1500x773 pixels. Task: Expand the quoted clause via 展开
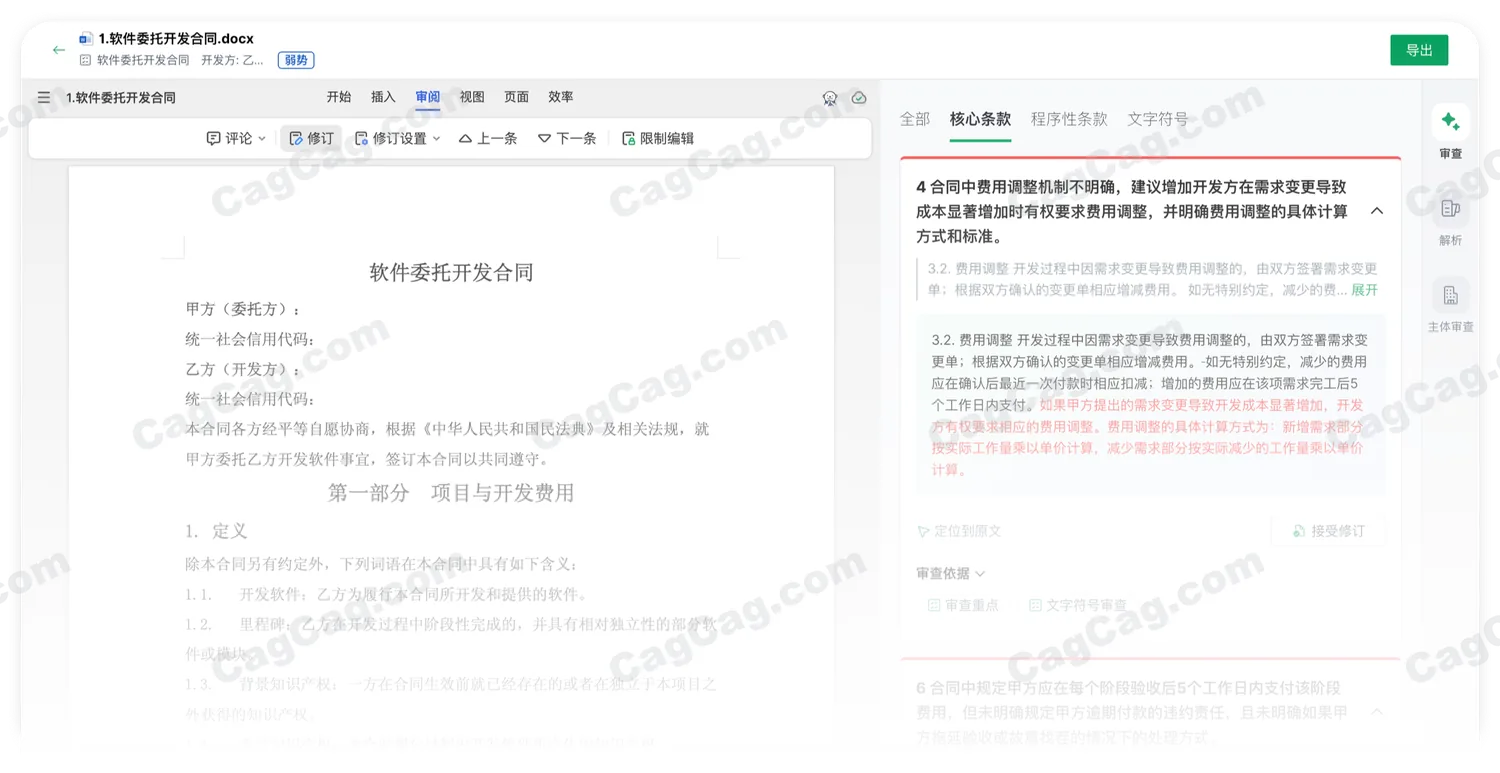click(1365, 290)
